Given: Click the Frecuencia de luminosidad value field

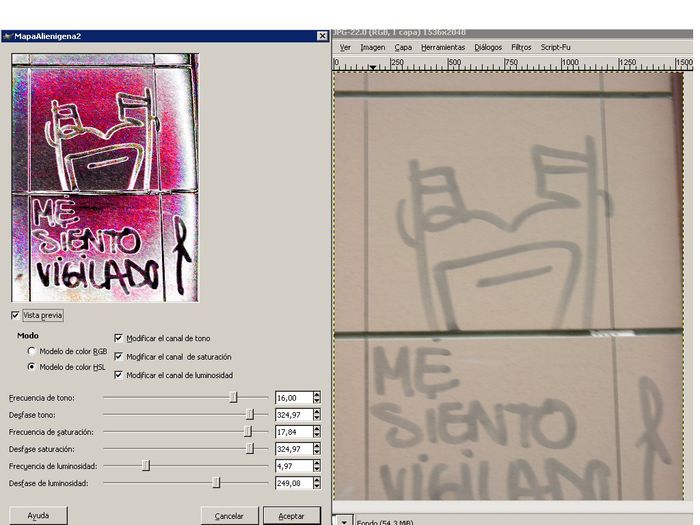Looking at the screenshot, I should tap(294, 466).
